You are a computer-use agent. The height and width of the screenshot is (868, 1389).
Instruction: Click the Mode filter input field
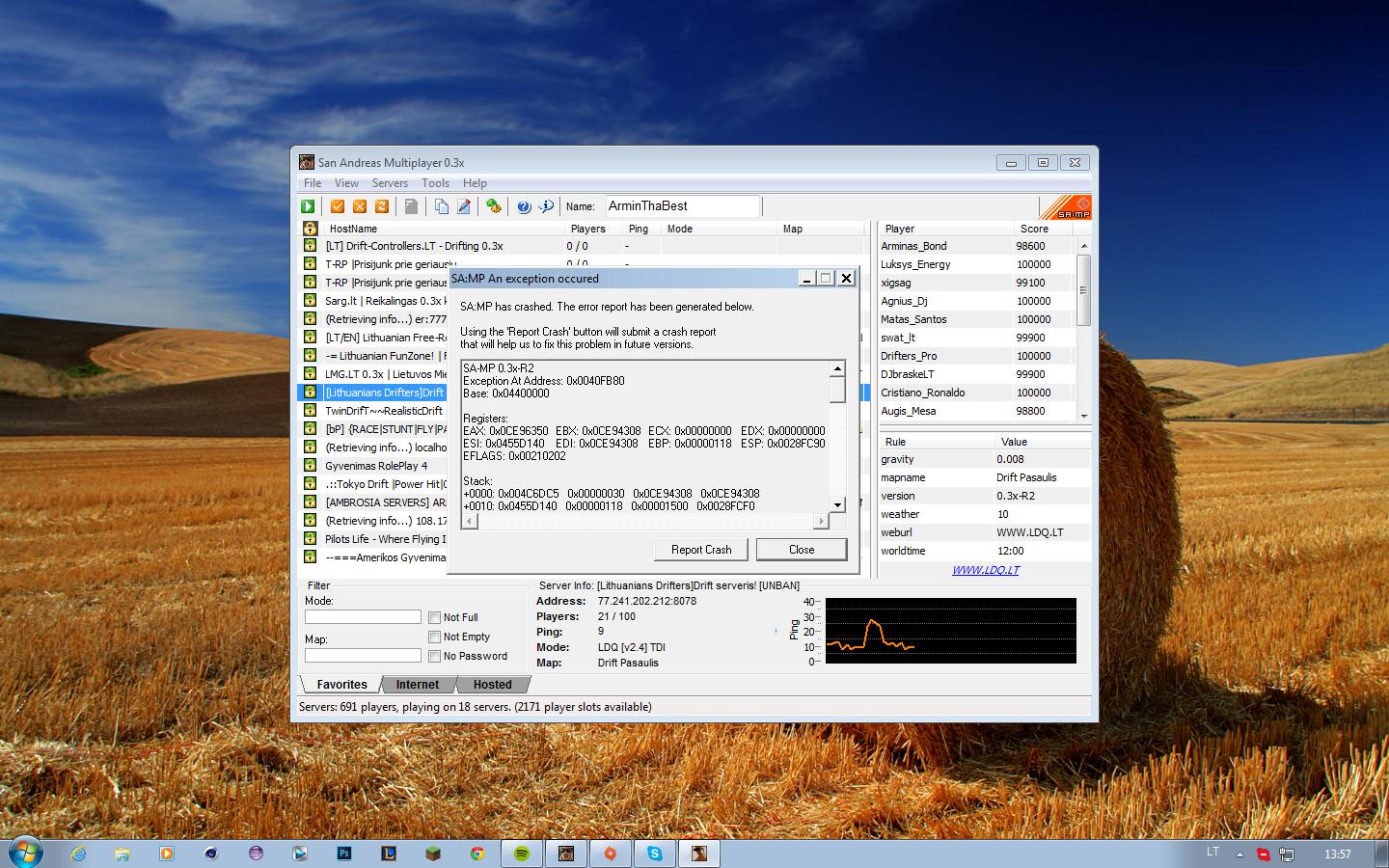pyautogui.click(x=364, y=617)
